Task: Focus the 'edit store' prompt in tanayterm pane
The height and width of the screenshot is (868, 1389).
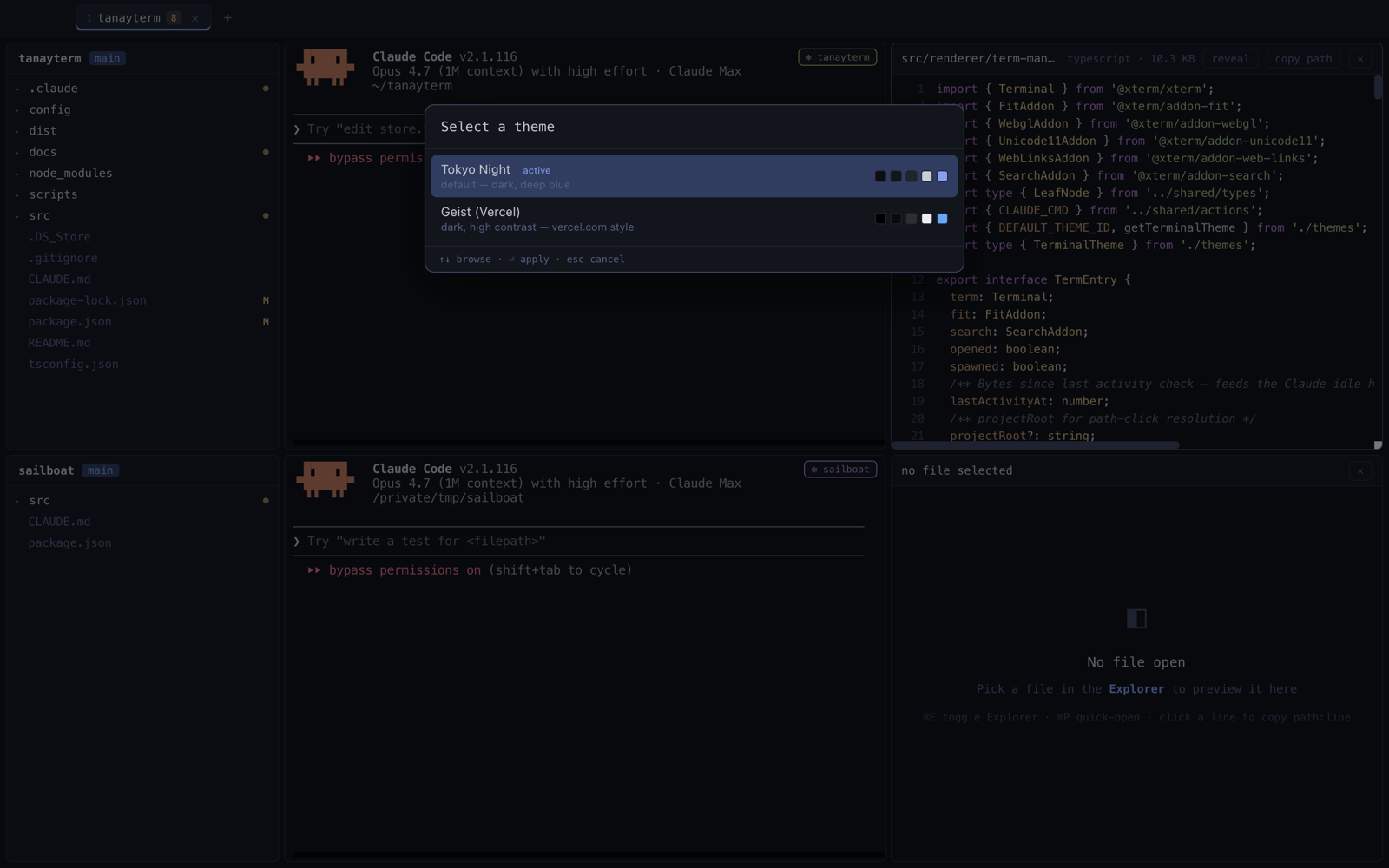Action: pos(359,128)
